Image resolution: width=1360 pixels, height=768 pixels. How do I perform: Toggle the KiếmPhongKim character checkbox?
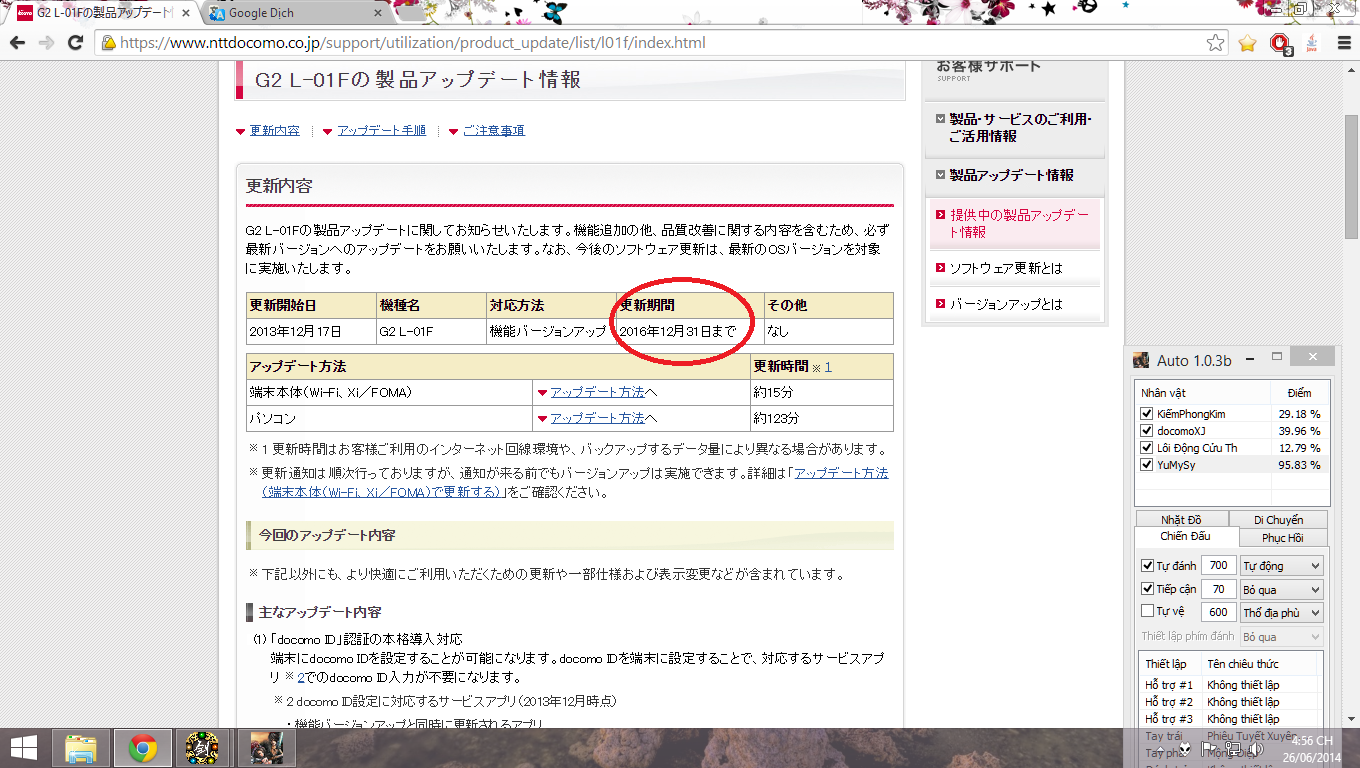(1147, 414)
